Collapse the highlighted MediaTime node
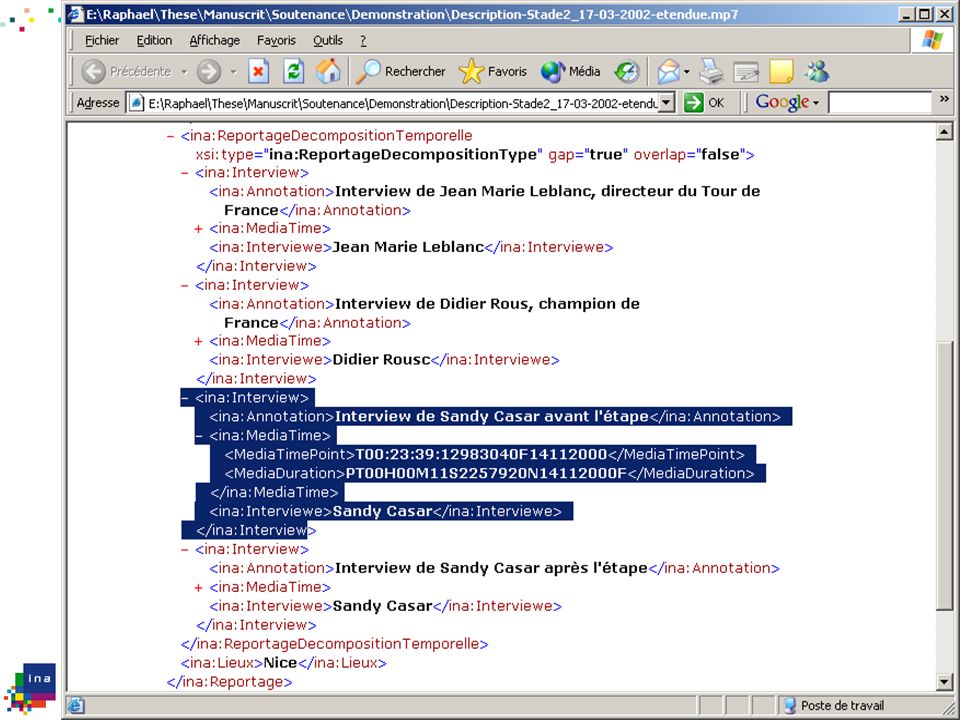 198,436
